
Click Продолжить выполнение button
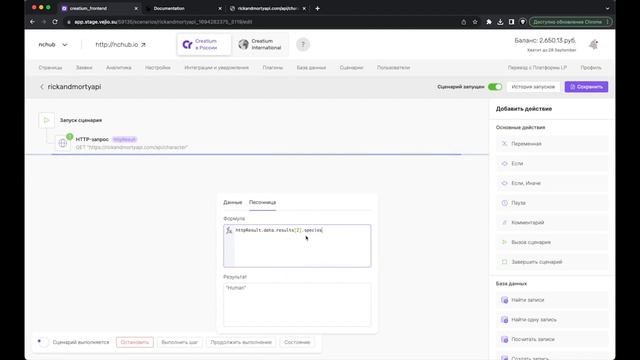pos(241,342)
